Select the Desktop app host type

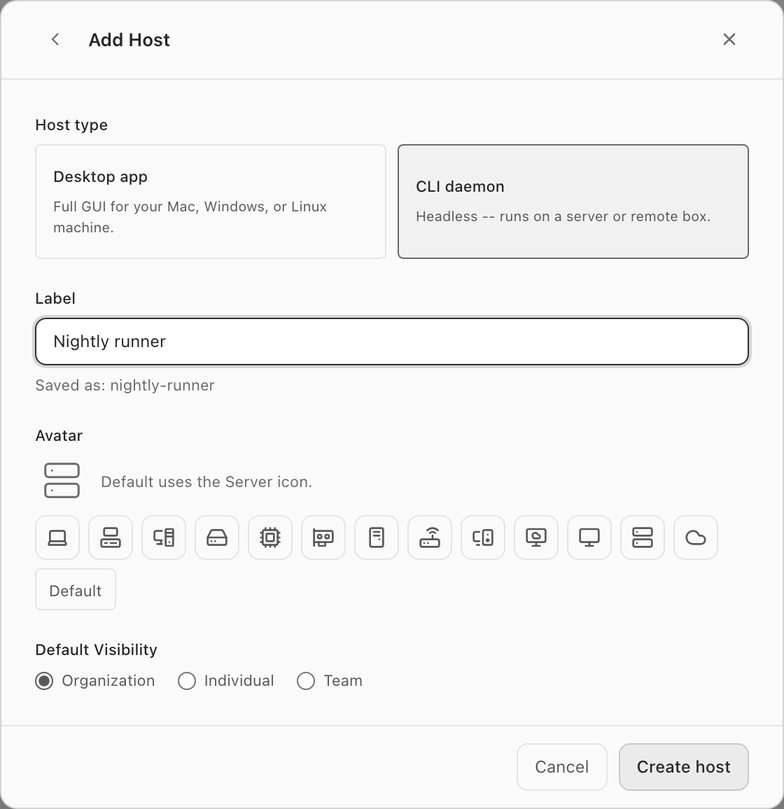click(210, 202)
